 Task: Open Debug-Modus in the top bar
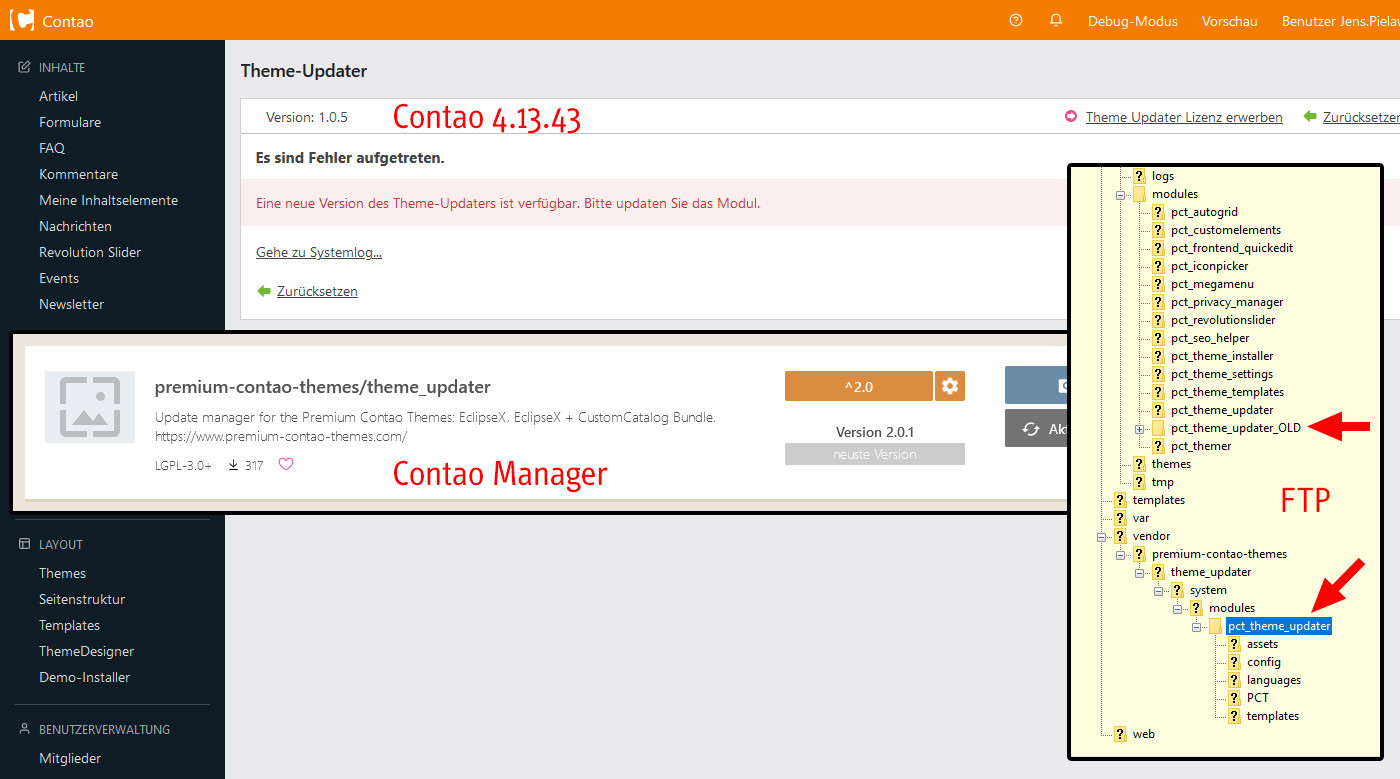(1132, 21)
